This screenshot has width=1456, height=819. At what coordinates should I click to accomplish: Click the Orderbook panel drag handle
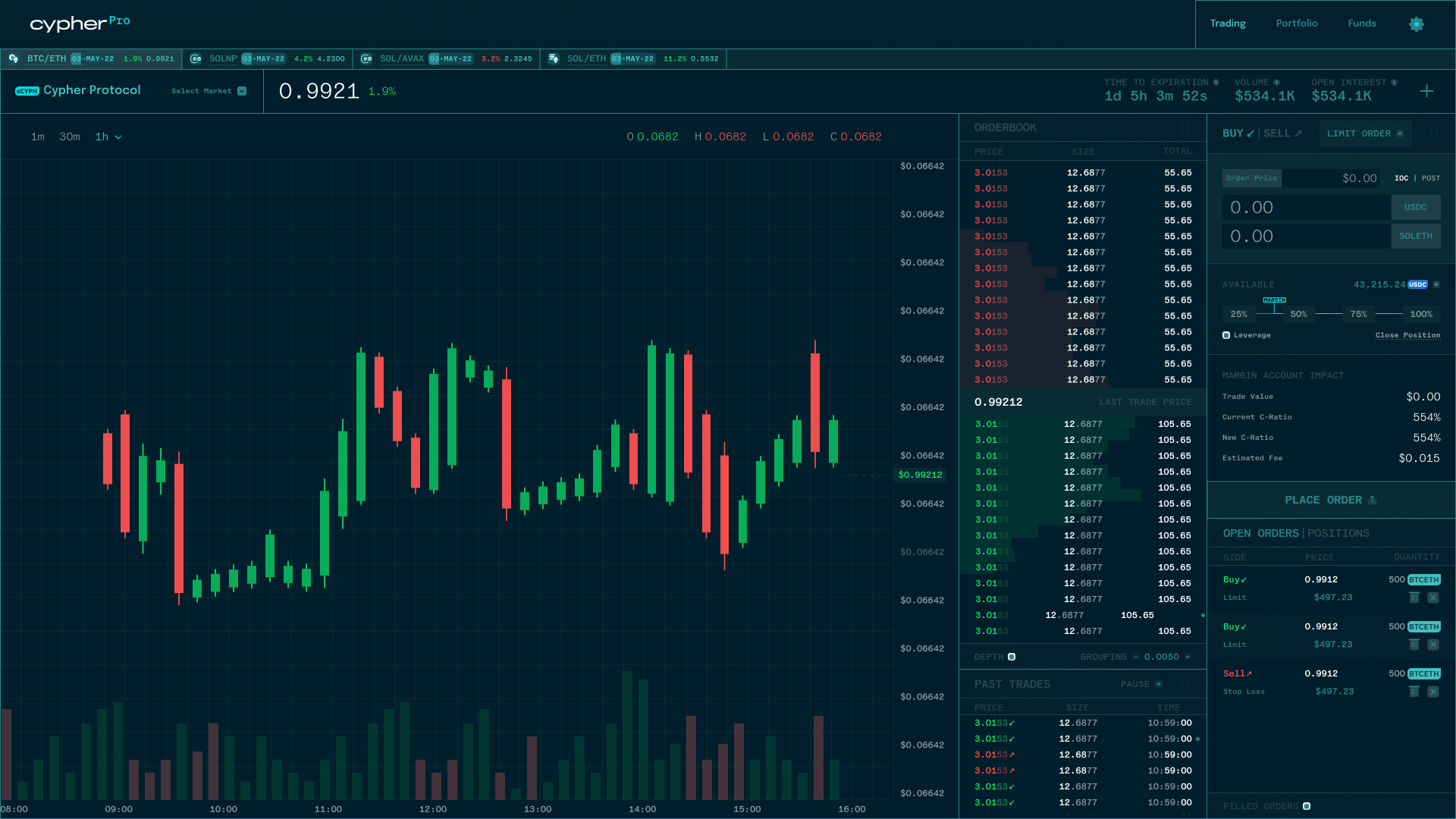point(1185,127)
